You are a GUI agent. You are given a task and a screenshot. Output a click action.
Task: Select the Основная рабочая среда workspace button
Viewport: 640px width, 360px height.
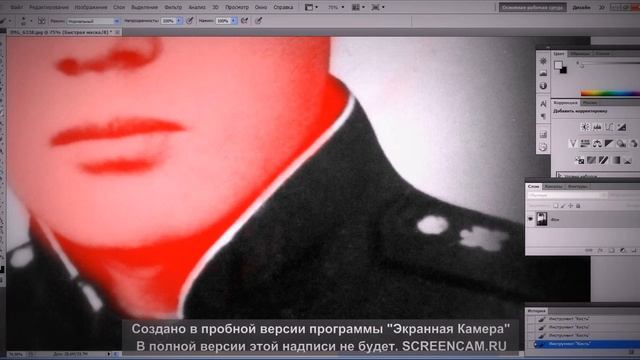pyautogui.click(x=532, y=7)
